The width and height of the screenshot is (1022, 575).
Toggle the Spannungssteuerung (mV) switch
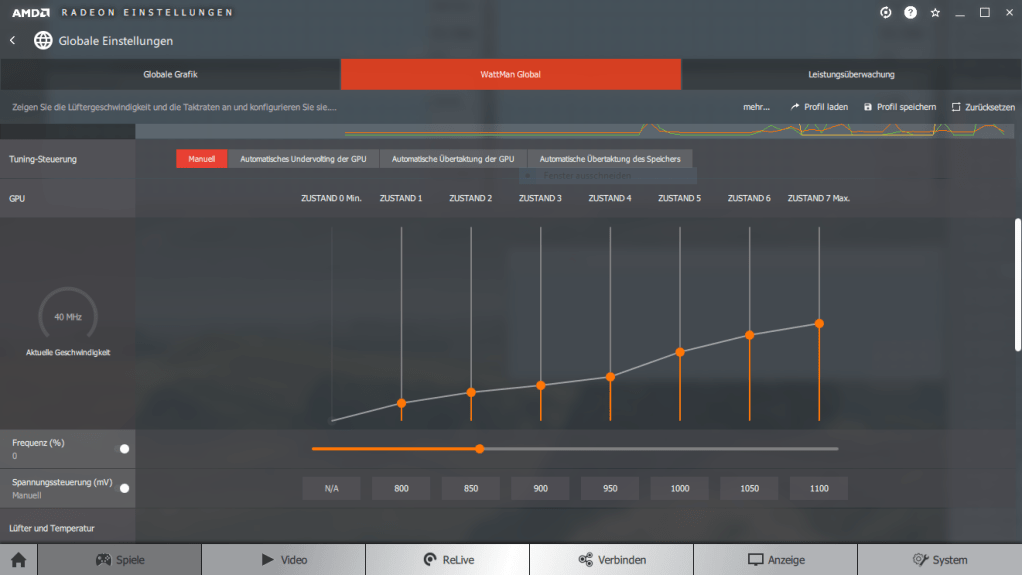pos(125,488)
